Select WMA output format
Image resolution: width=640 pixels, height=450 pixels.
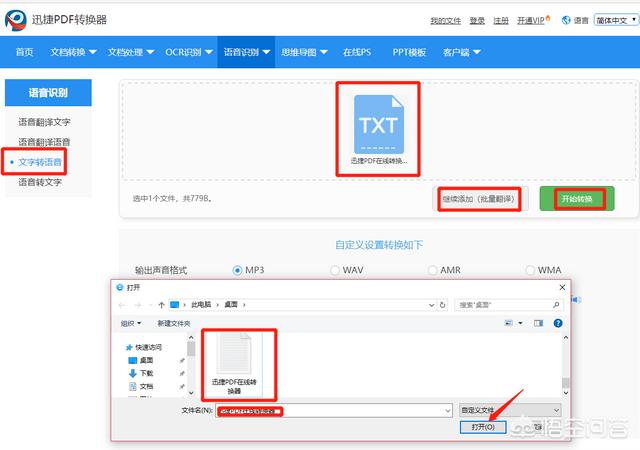point(530,270)
